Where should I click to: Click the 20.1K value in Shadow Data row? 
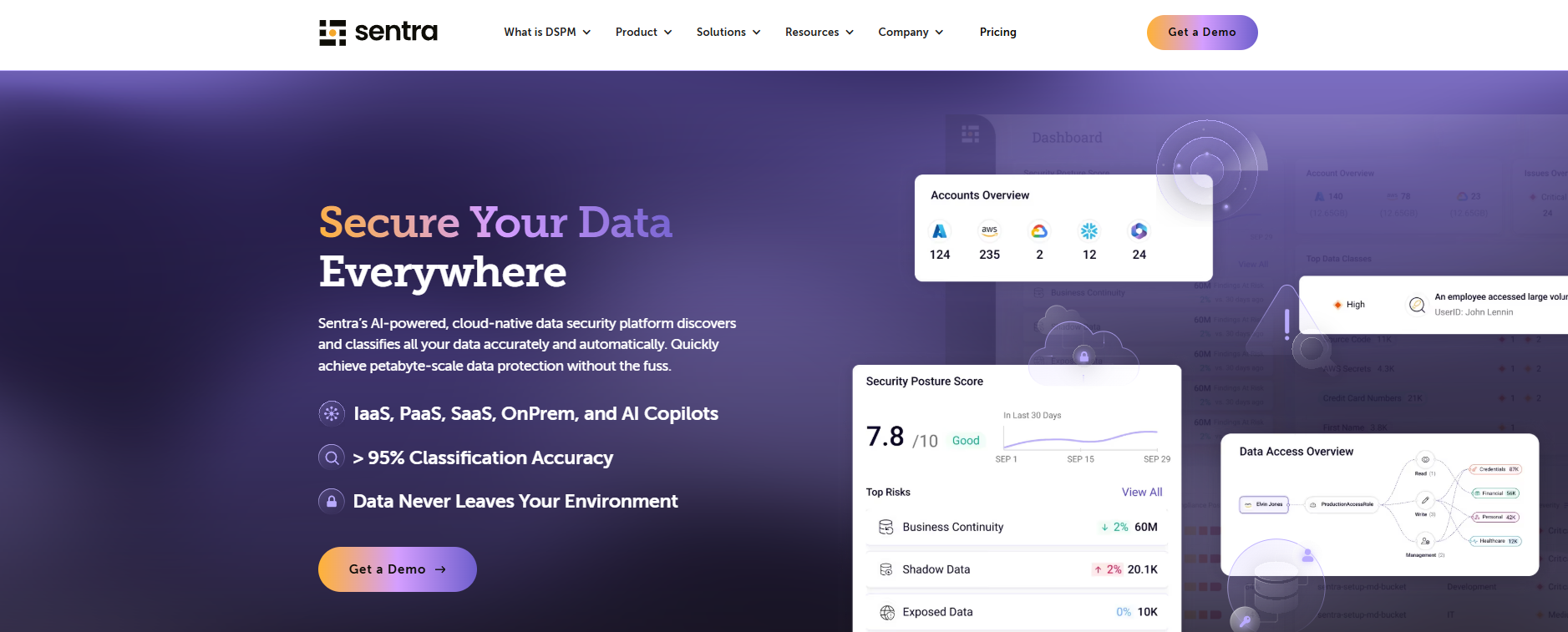click(x=1143, y=569)
